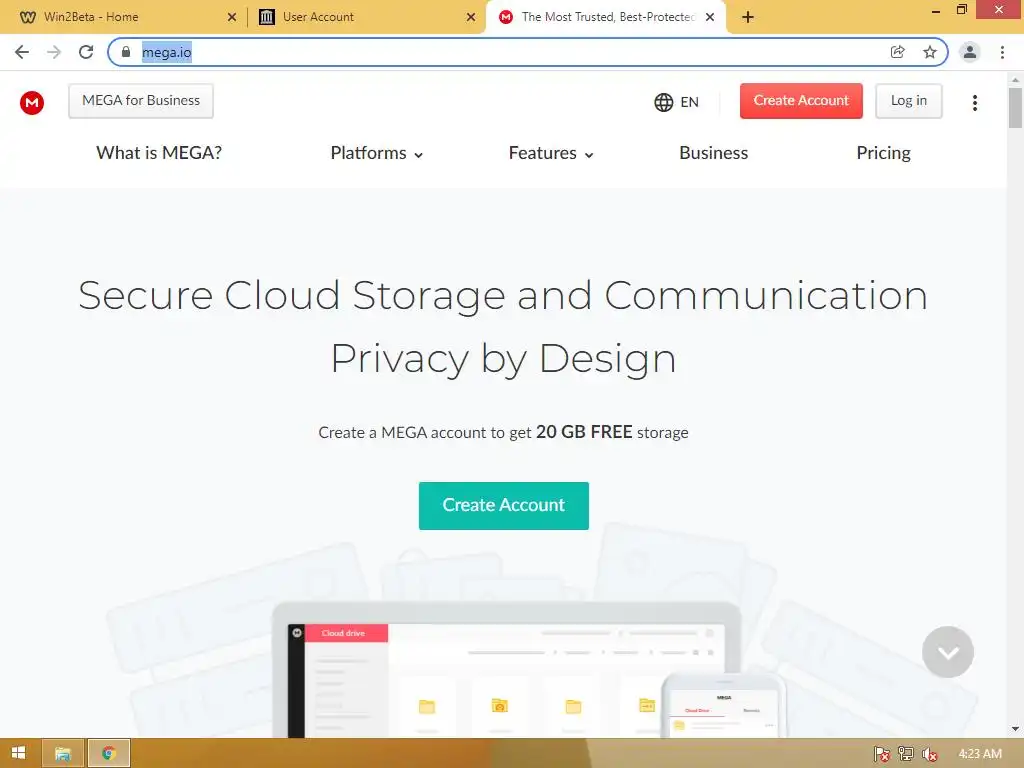Open a new browser tab

tap(748, 17)
